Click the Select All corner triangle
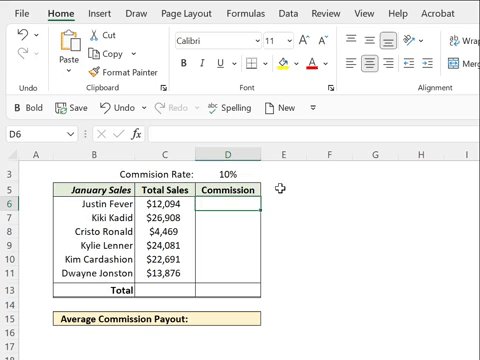 point(12,154)
